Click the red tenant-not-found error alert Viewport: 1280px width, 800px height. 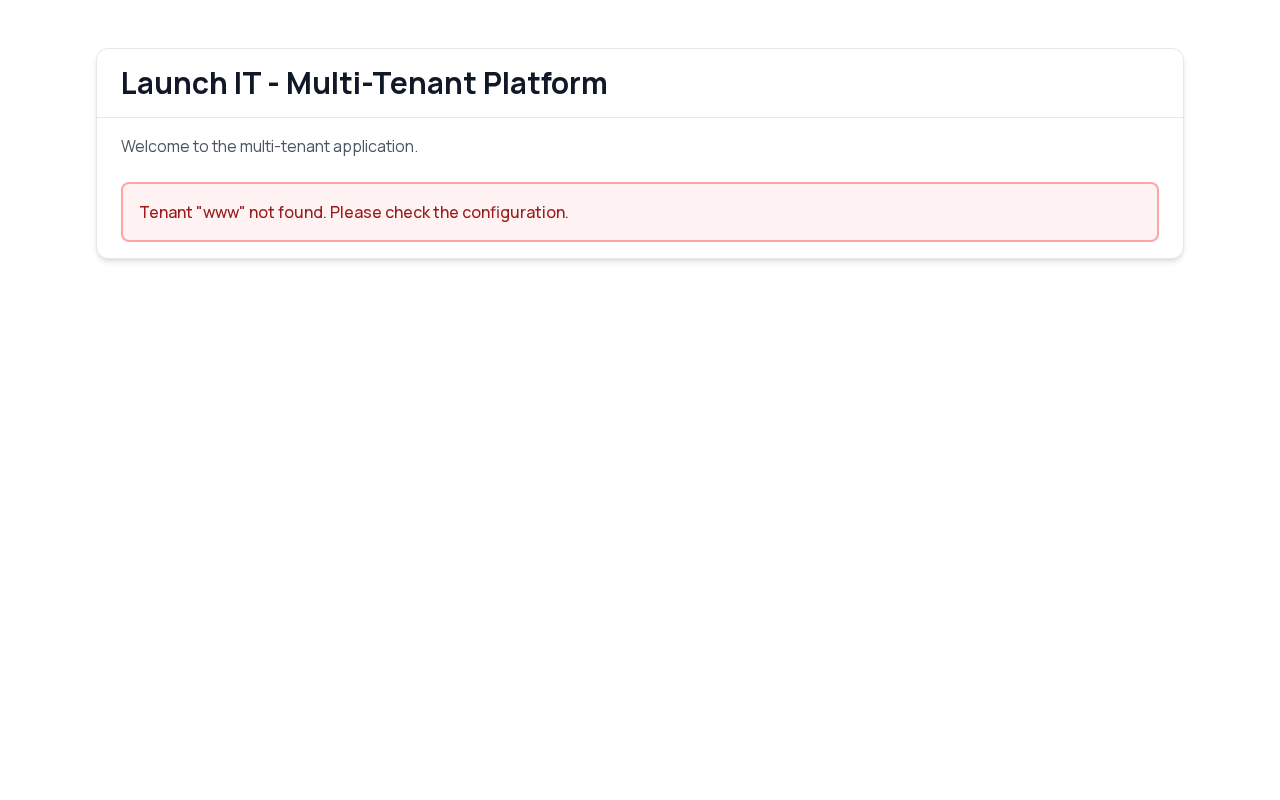[640, 212]
